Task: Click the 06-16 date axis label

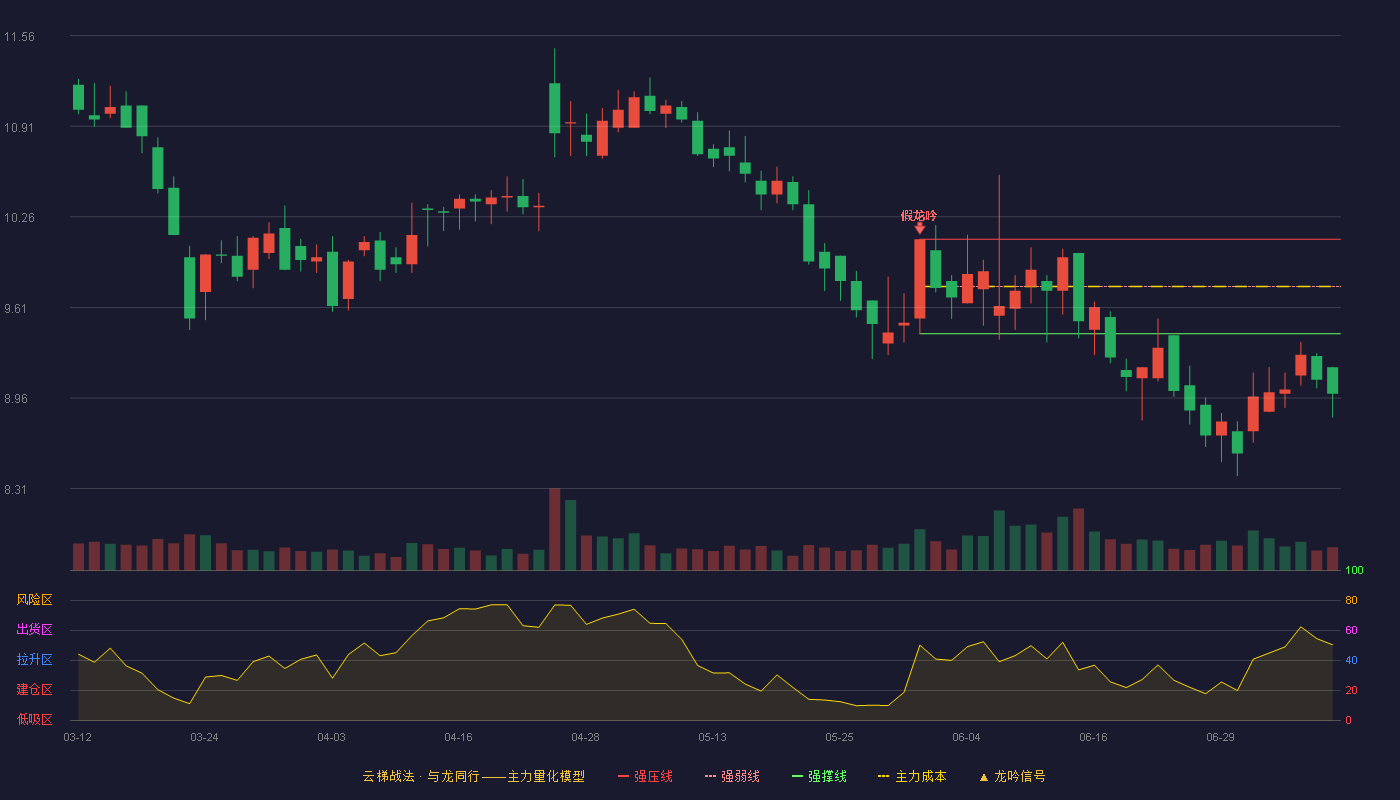Action: [1093, 737]
